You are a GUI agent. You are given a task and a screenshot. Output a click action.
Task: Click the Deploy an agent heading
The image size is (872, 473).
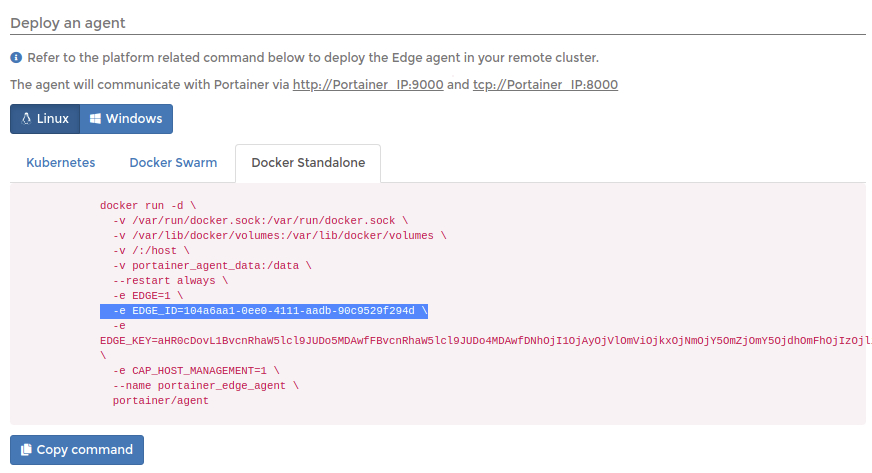click(68, 23)
